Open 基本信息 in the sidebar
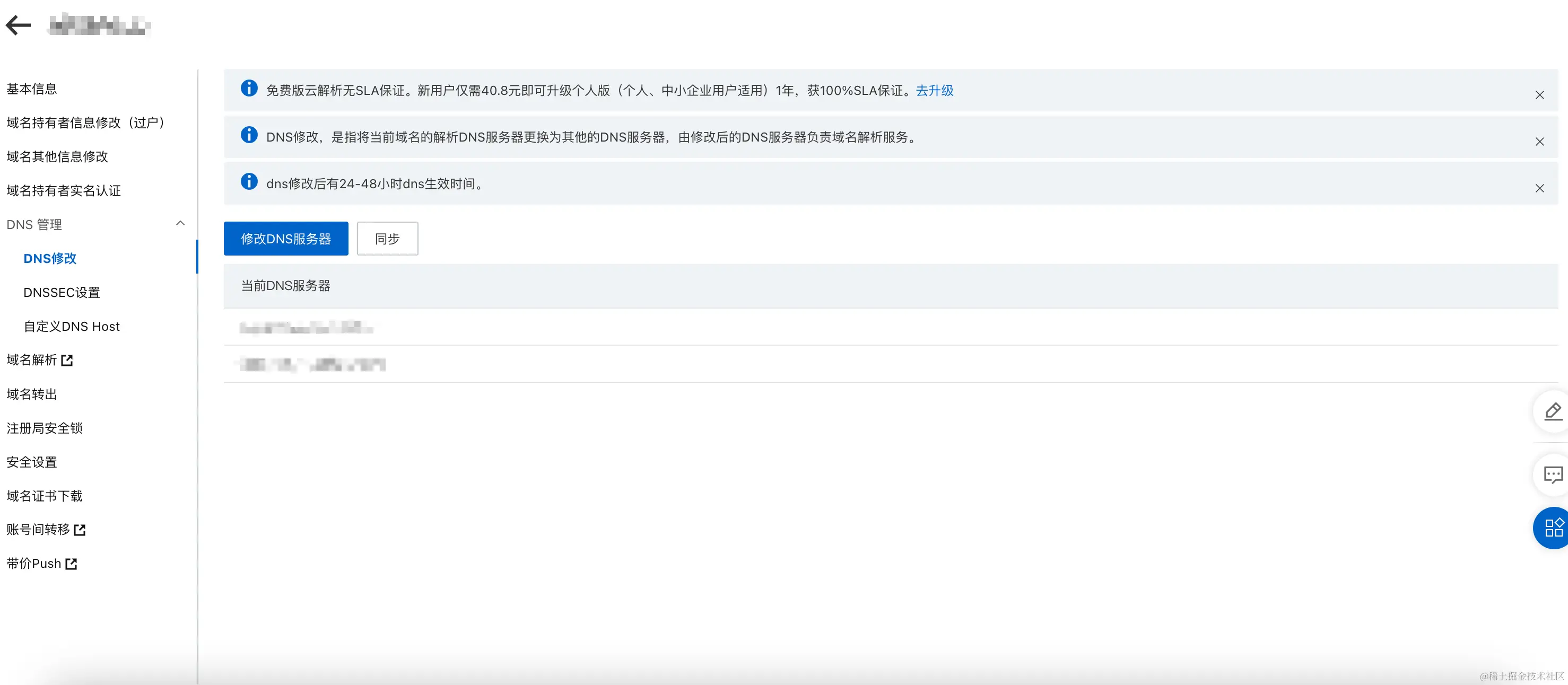 click(32, 89)
